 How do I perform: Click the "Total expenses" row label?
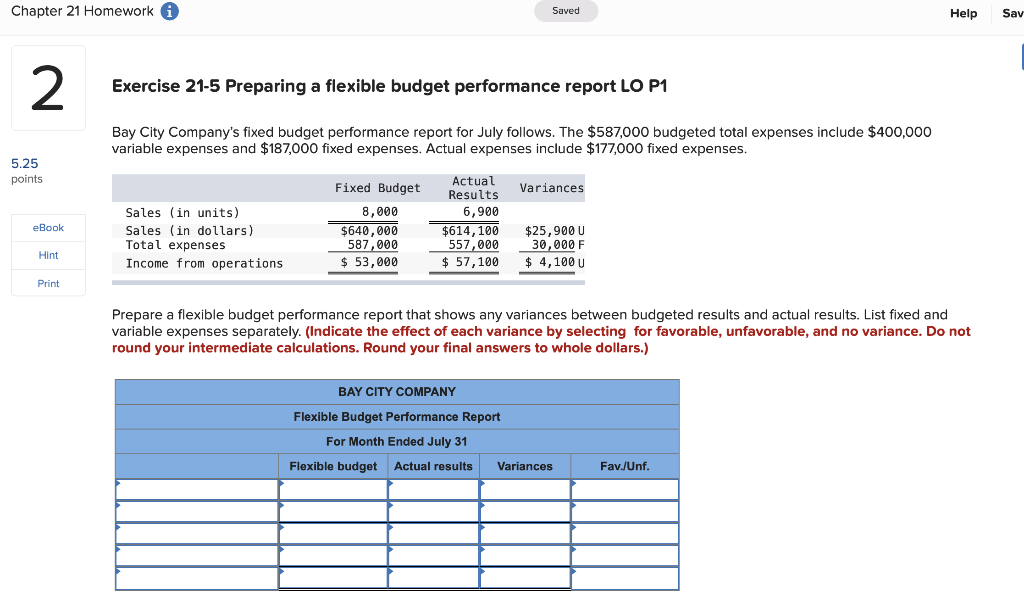coord(176,245)
